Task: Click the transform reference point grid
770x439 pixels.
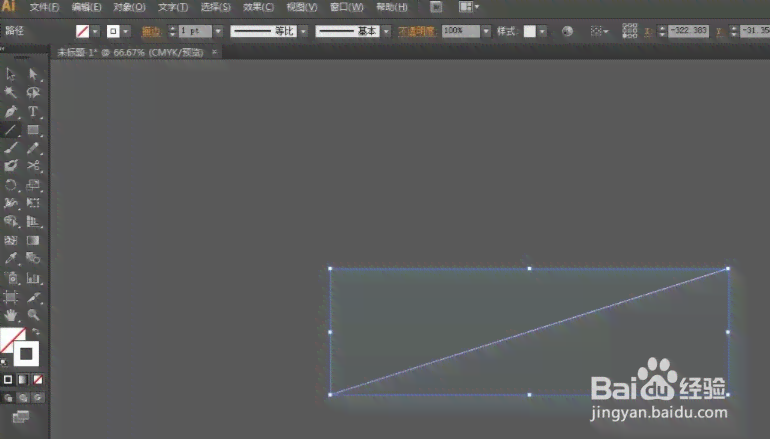Action: click(x=630, y=31)
